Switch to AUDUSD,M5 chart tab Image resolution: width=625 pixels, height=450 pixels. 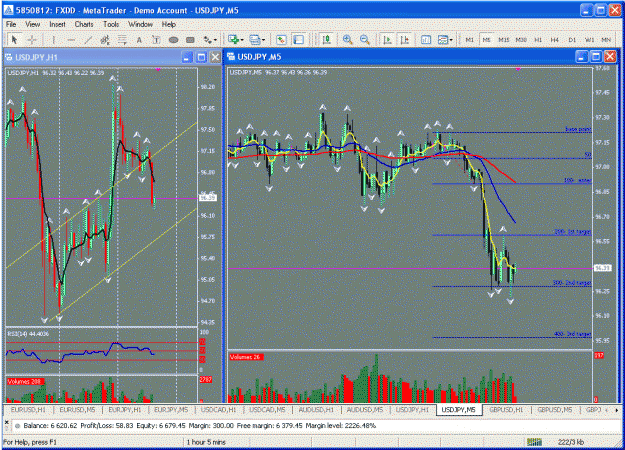click(x=365, y=410)
